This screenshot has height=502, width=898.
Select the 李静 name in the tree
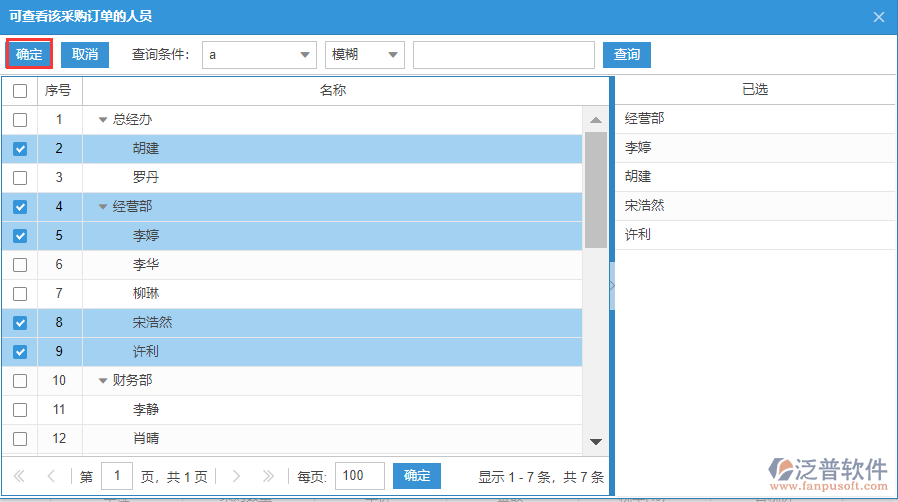click(145, 410)
